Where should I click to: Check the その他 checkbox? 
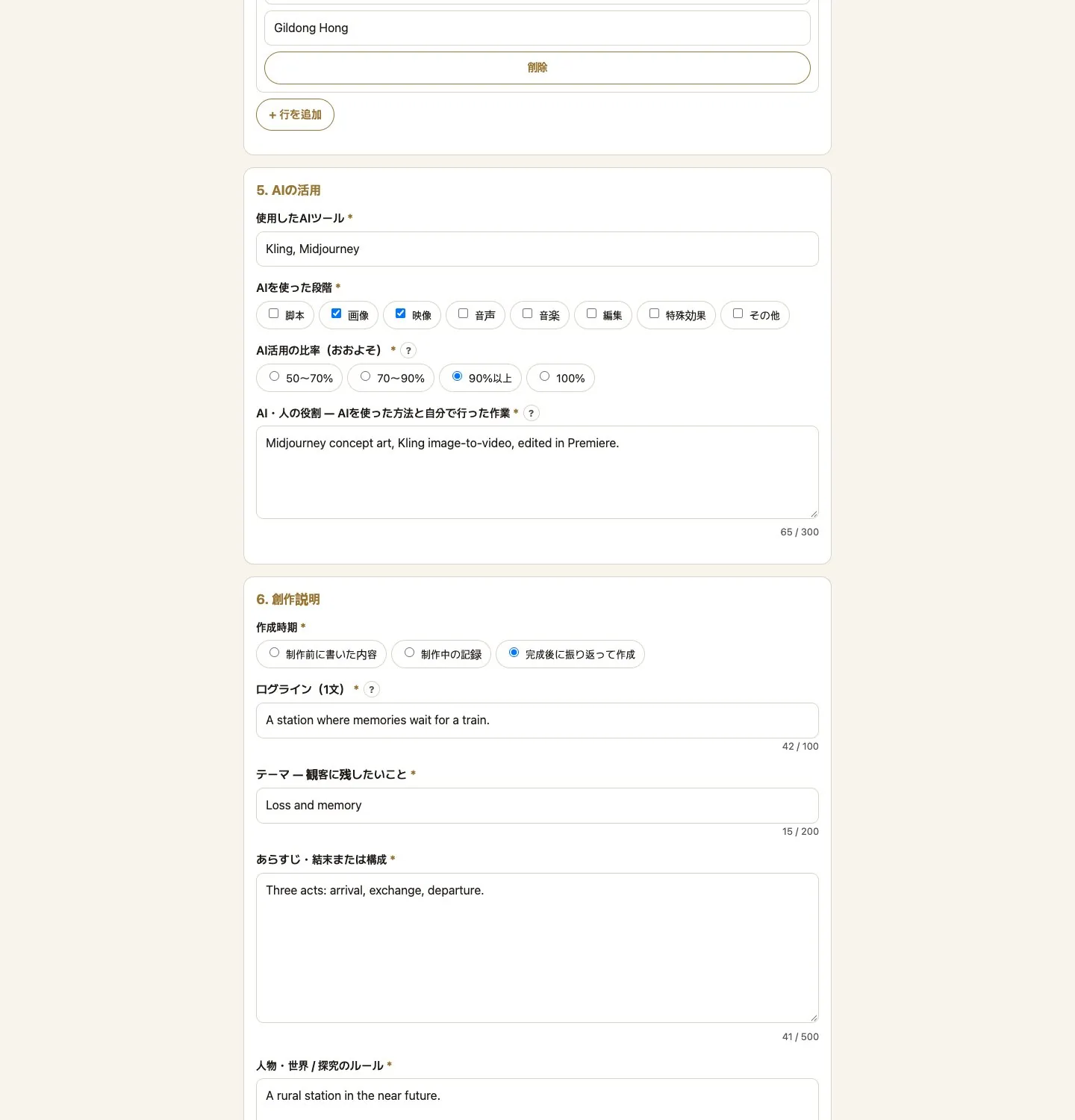[738, 314]
